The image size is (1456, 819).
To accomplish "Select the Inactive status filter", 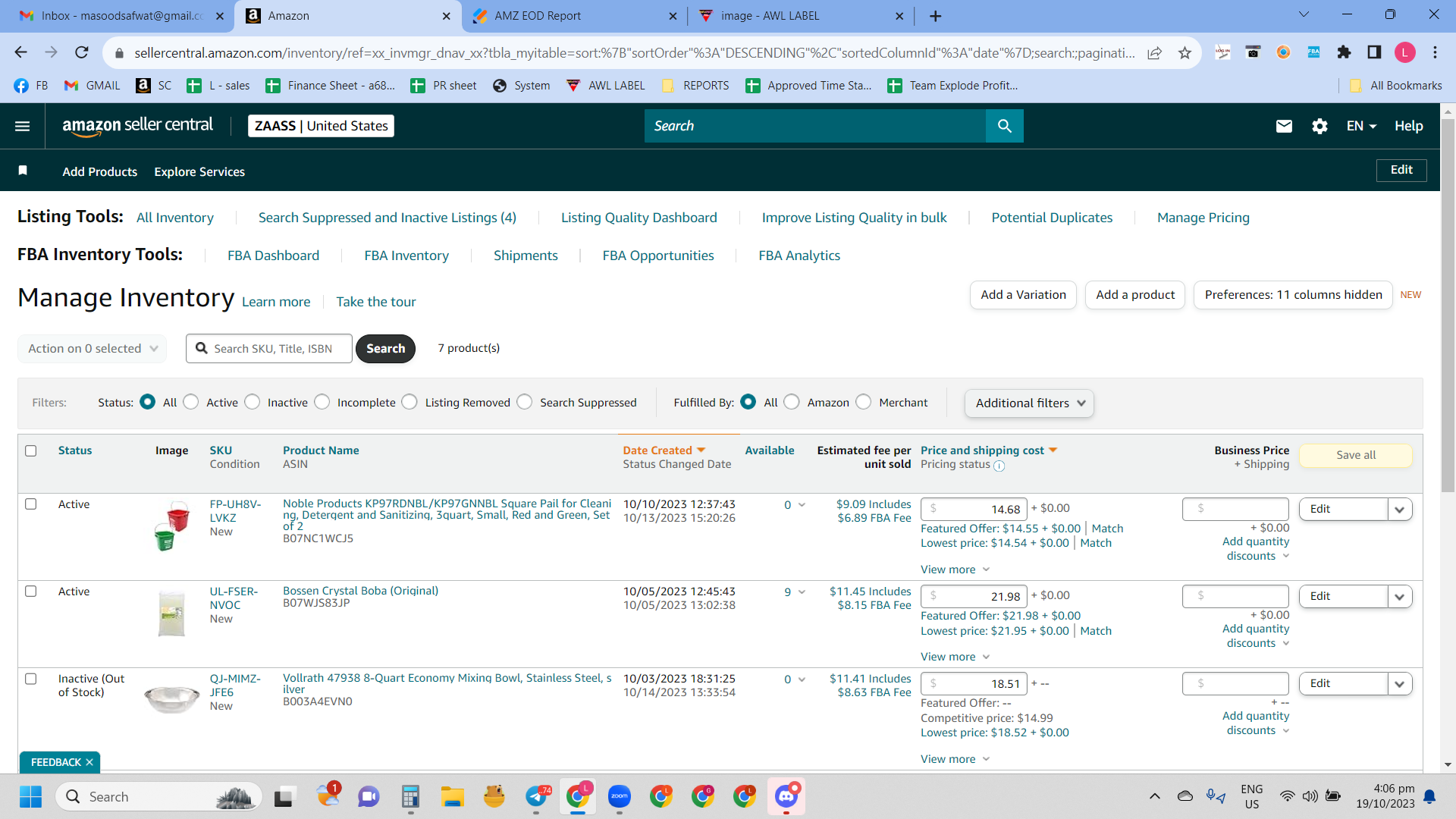I will click(x=253, y=402).
